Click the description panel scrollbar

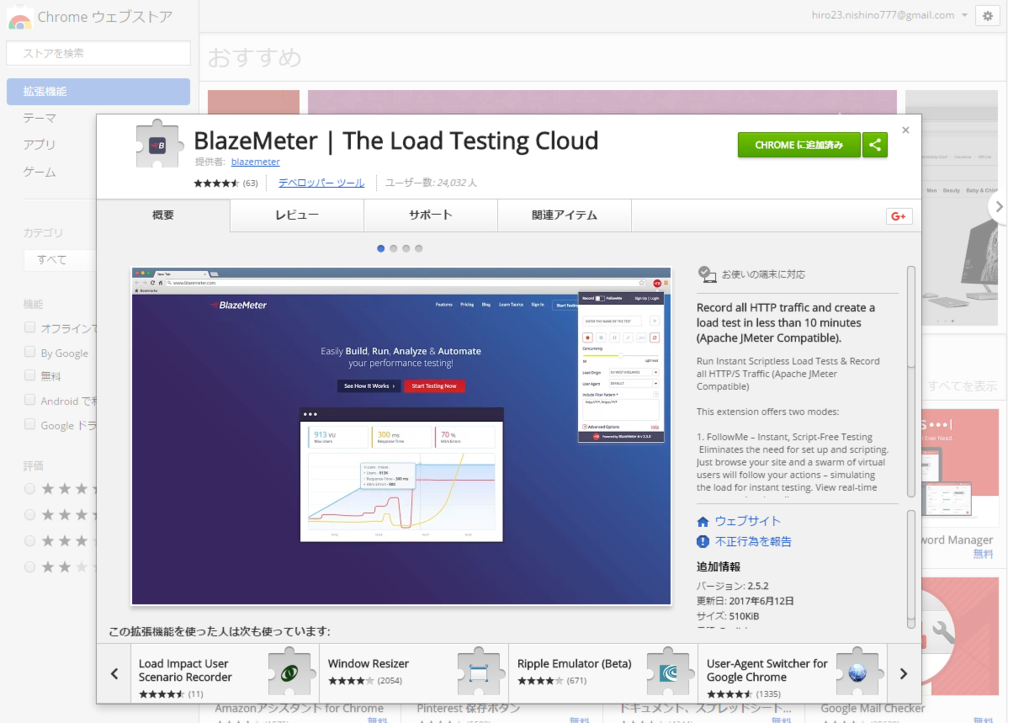coord(911,382)
